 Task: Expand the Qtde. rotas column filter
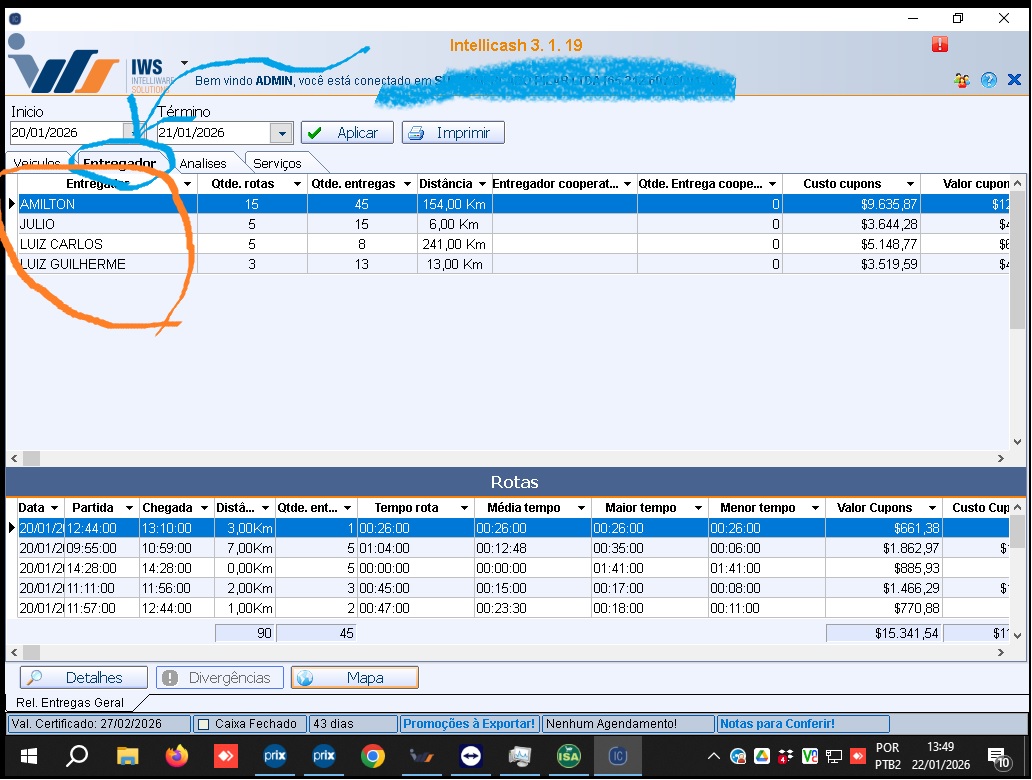296,184
